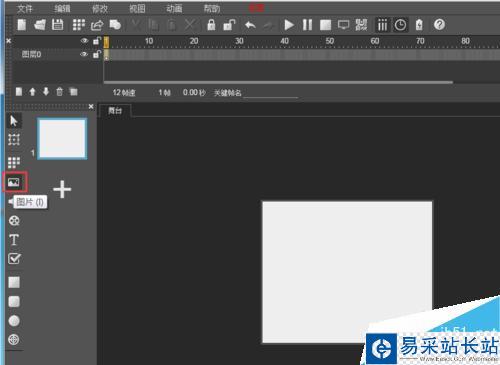The height and width of the screenshot is (365, 500).
Task: Click the closed padlock toolbar icon
Action: [211, 25]
